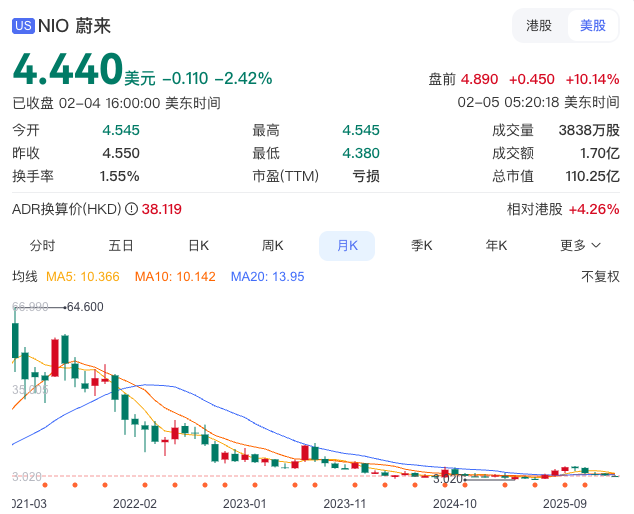This screenshot has height=514, width=634.
Task: Click MA5: 10.366 moving average label
Action: click(x=83, y=277)
